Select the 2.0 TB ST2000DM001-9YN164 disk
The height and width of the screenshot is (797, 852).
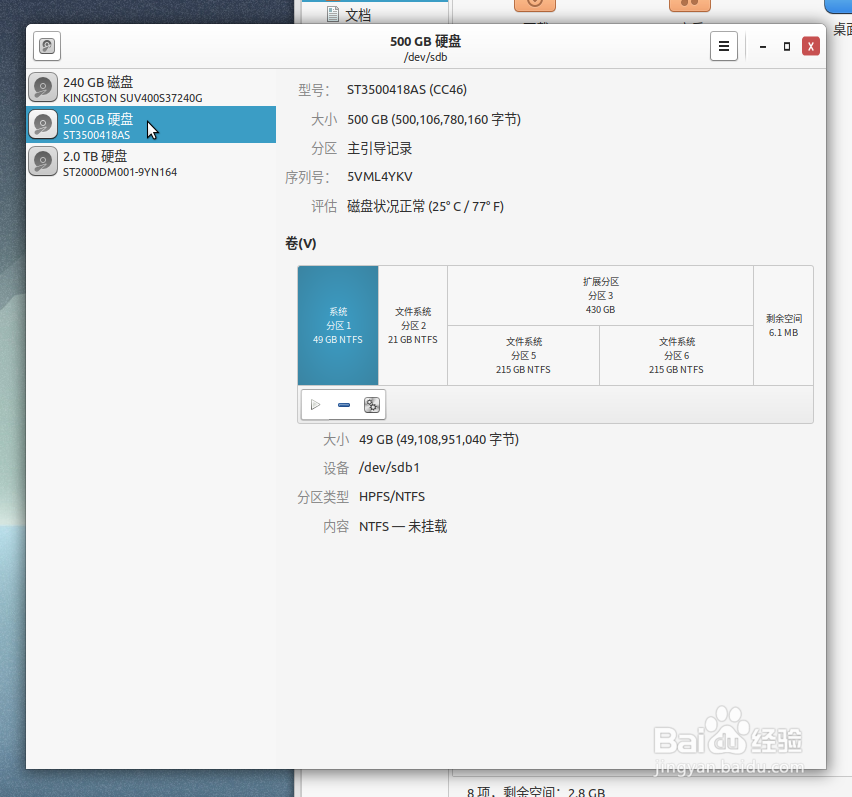click(150, 162)
